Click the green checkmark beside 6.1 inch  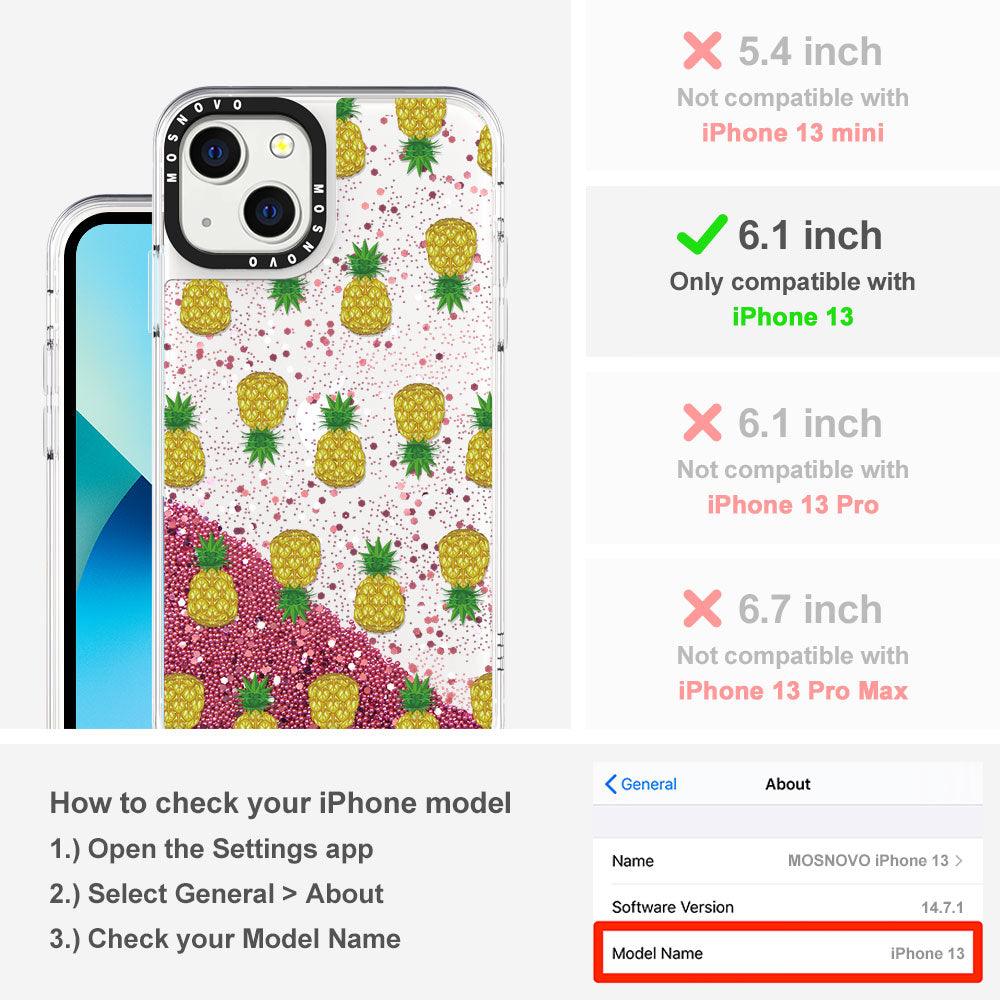point(702,234)
